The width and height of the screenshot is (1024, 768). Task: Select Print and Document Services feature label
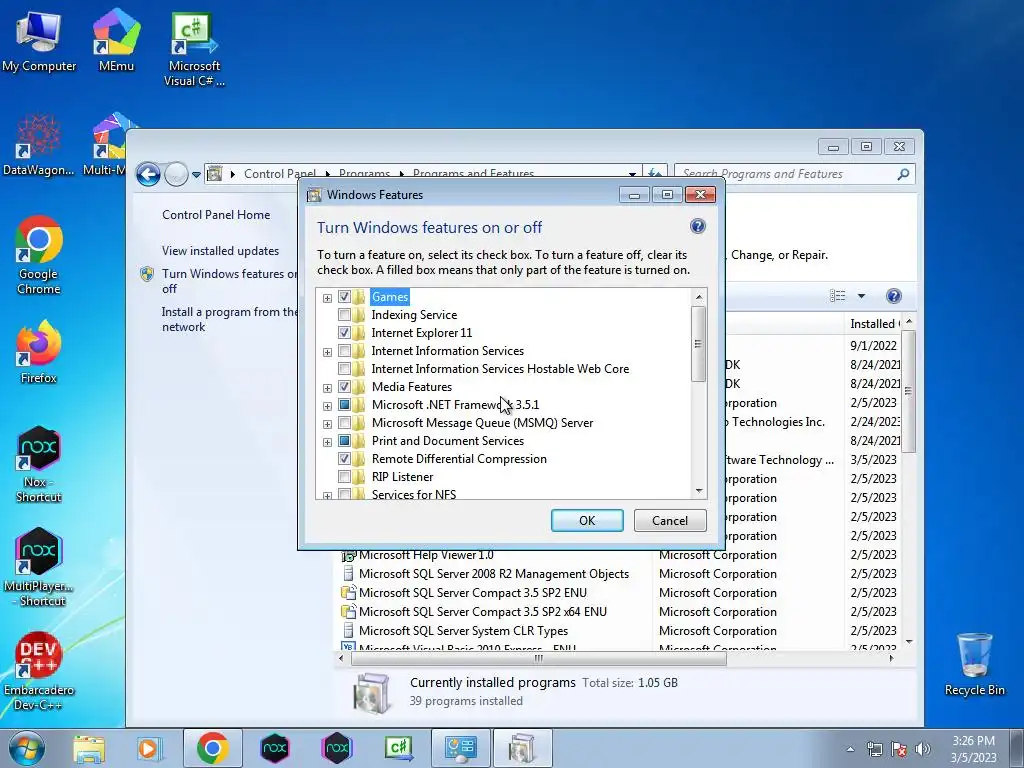pyautogui.click(x=447, y=441)
